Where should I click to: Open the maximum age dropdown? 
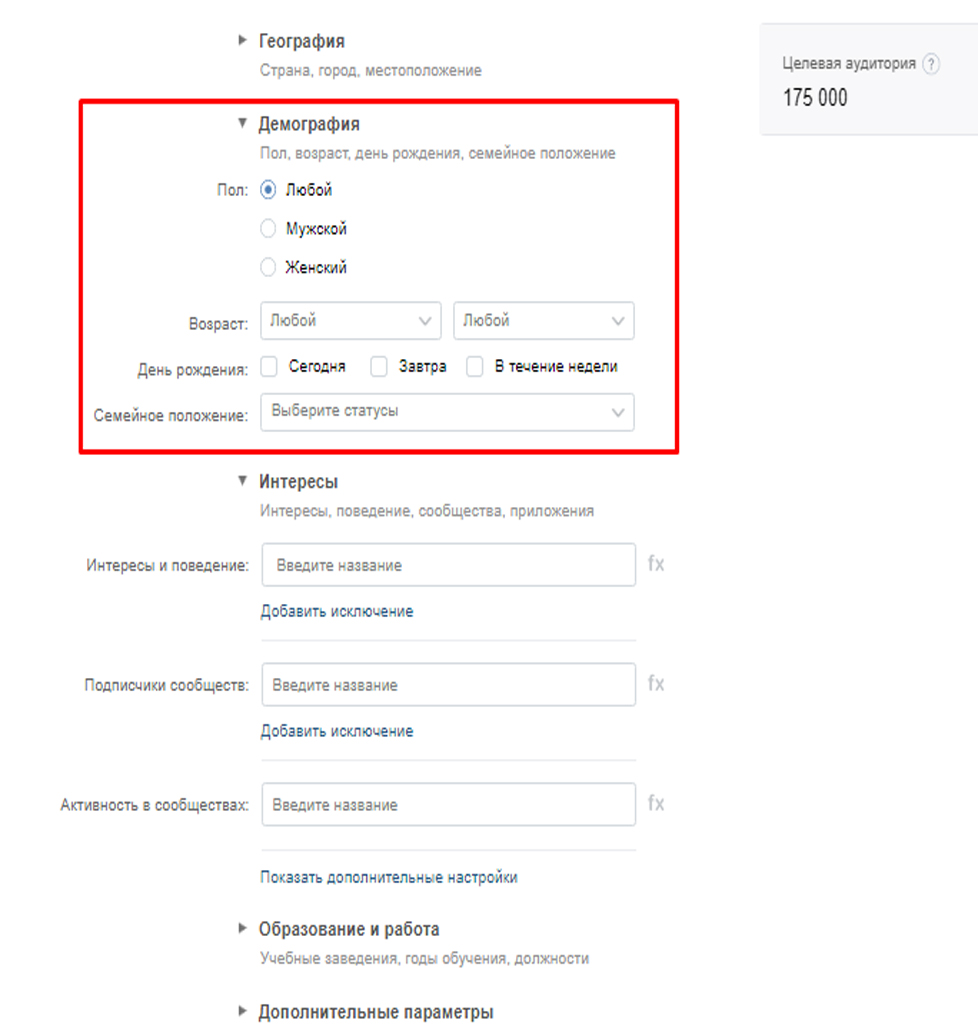coord(543,321)
